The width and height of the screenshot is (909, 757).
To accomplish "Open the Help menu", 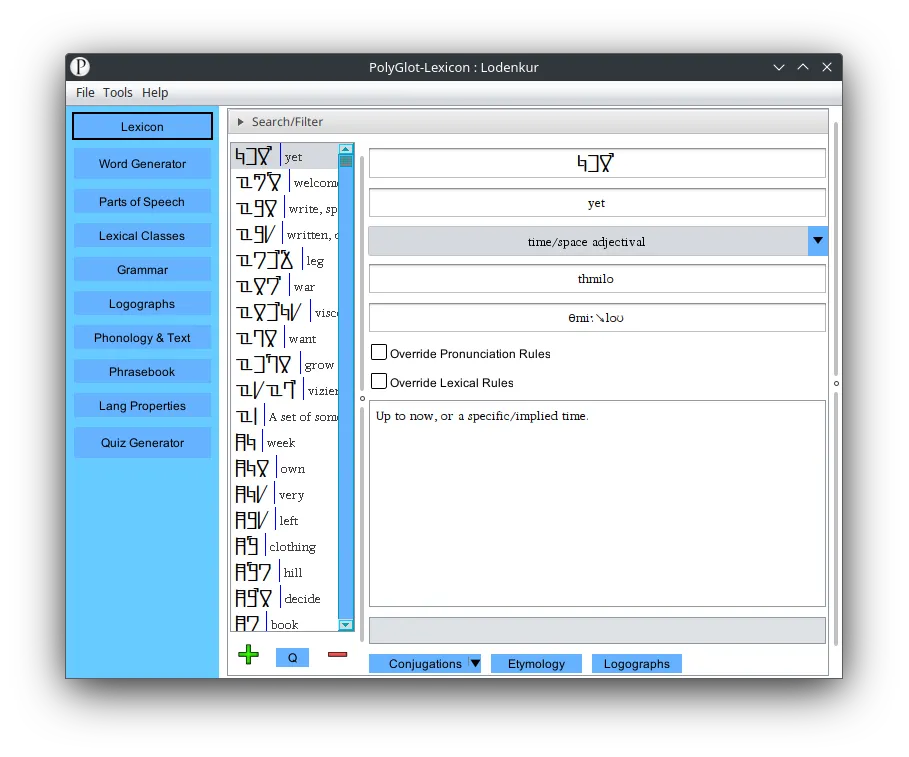I will click(x=155, y=93).
